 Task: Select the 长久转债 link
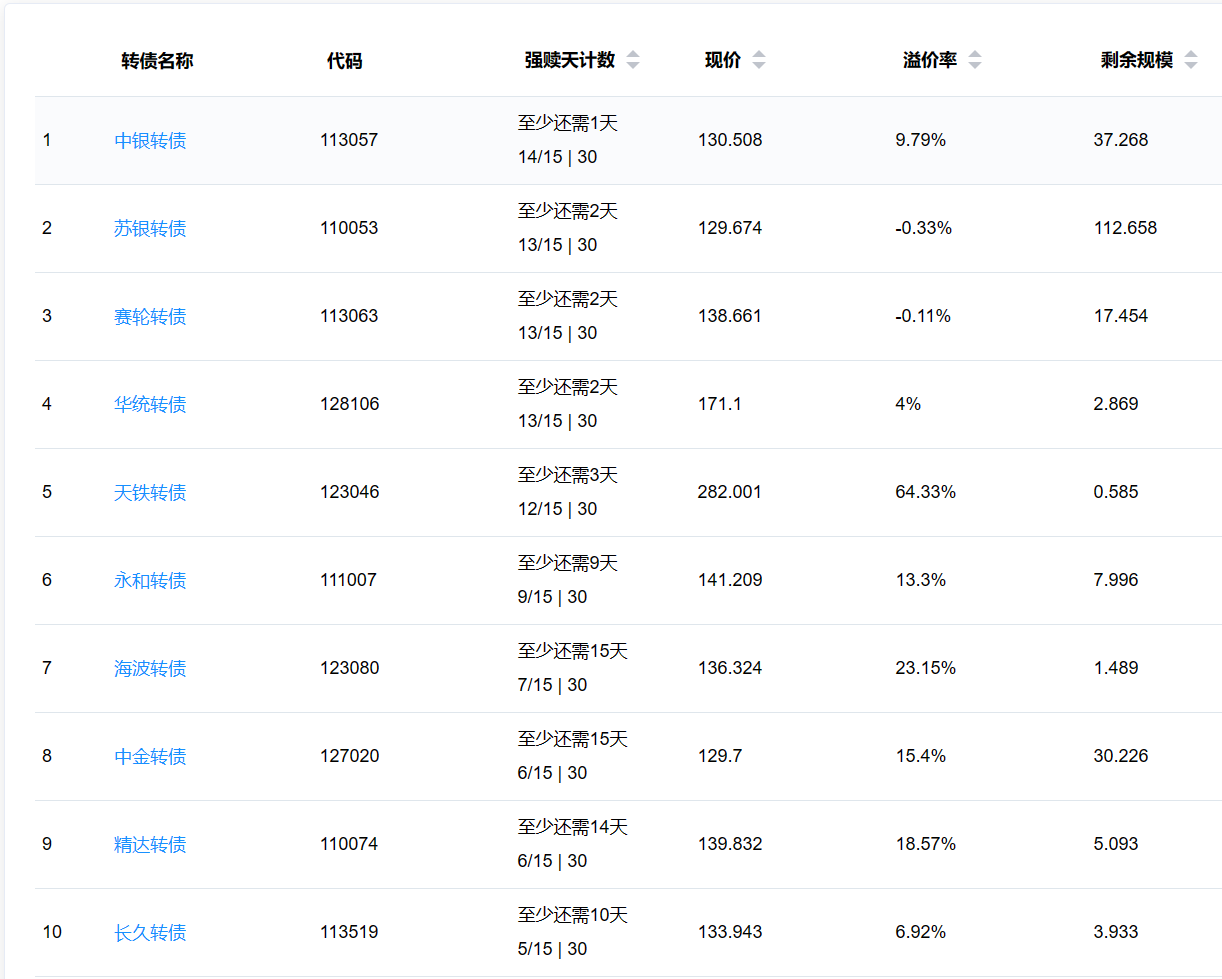point(150,933)
